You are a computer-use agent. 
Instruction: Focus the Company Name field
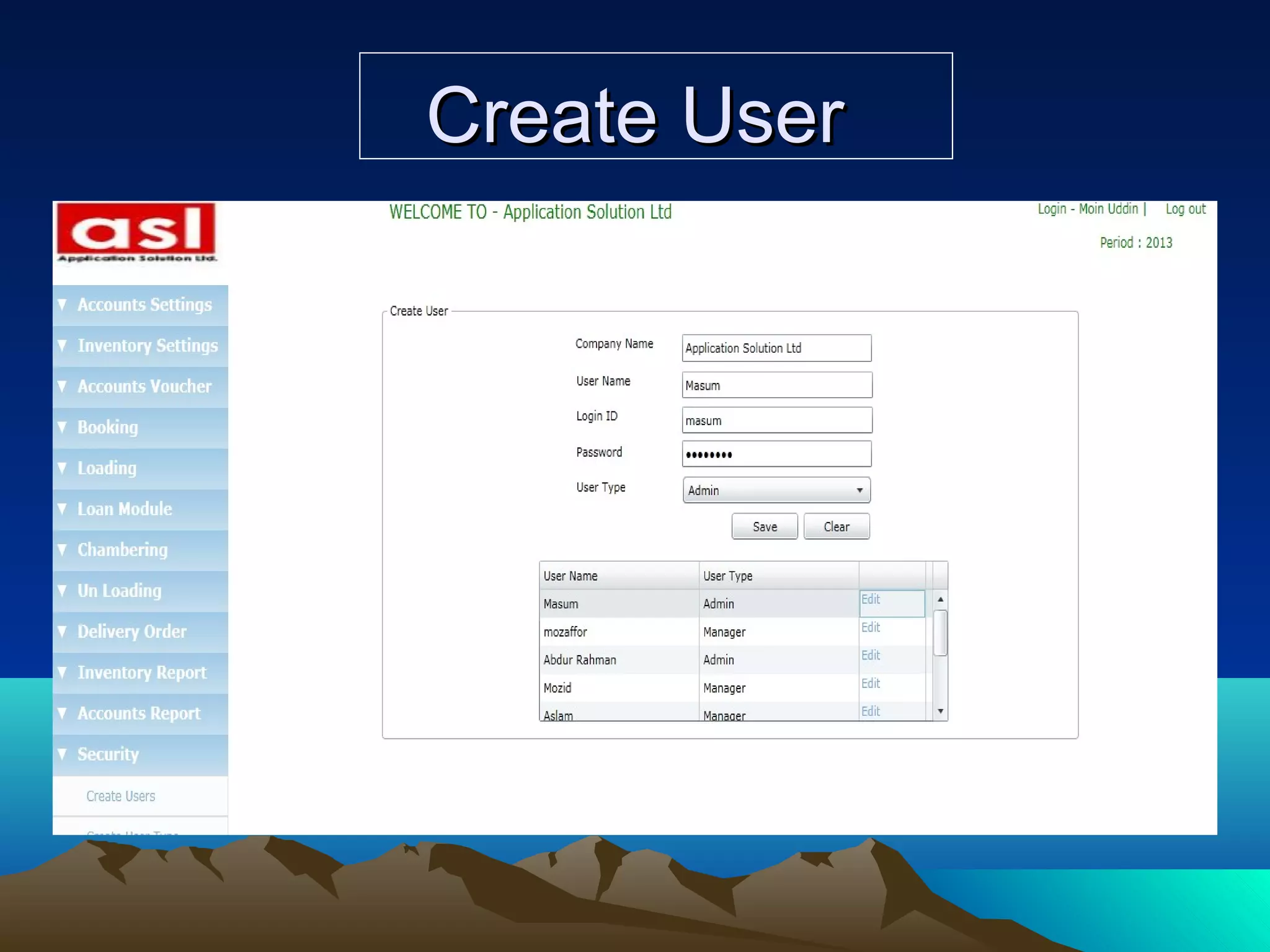[x=776, y=348]
